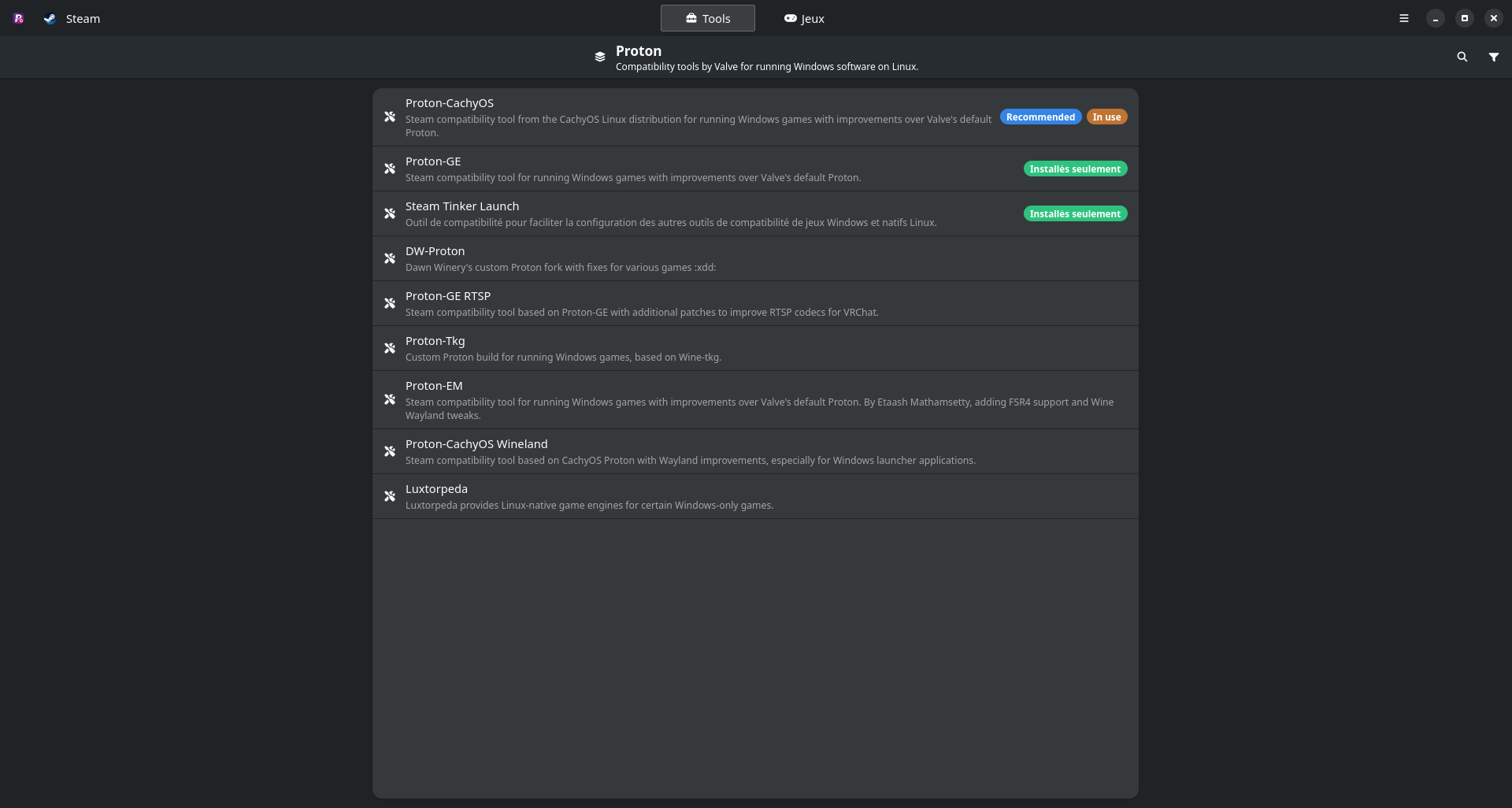Expand the Steam Tinker Launch row
The width and height of the screenshot is (1512, 808).
[x=755, y=213]
